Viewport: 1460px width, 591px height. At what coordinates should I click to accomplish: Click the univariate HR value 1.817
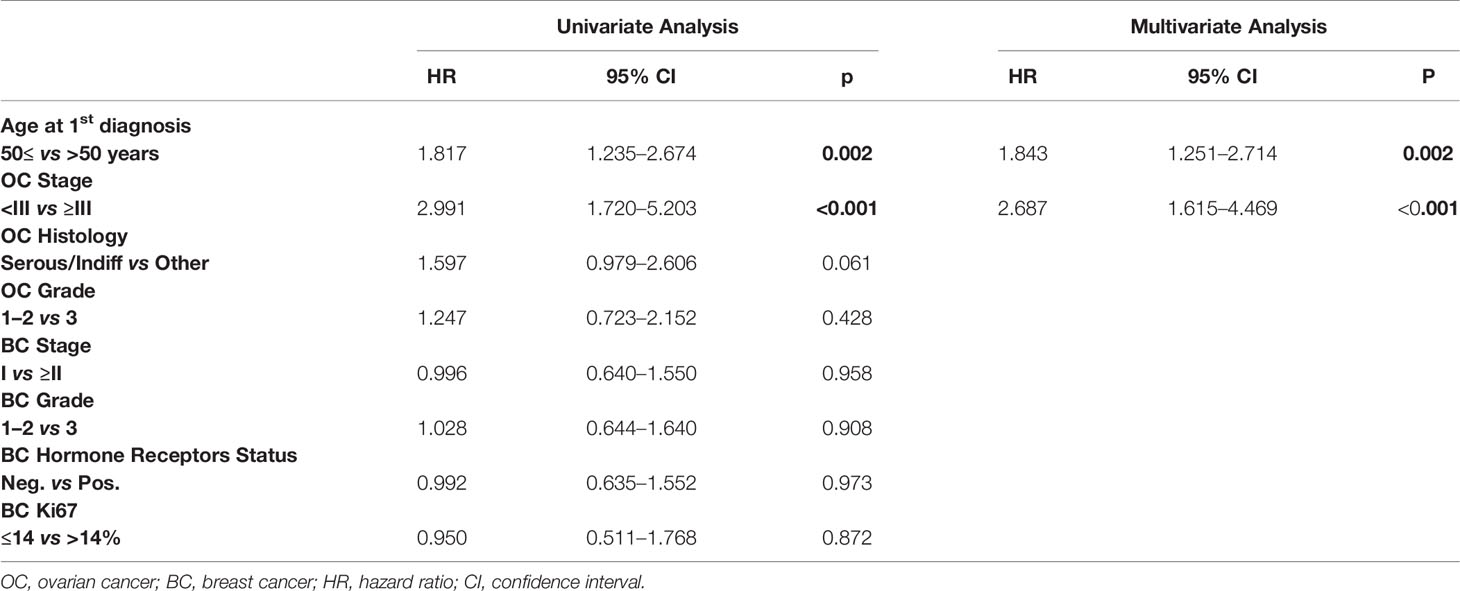click(441, 155)
